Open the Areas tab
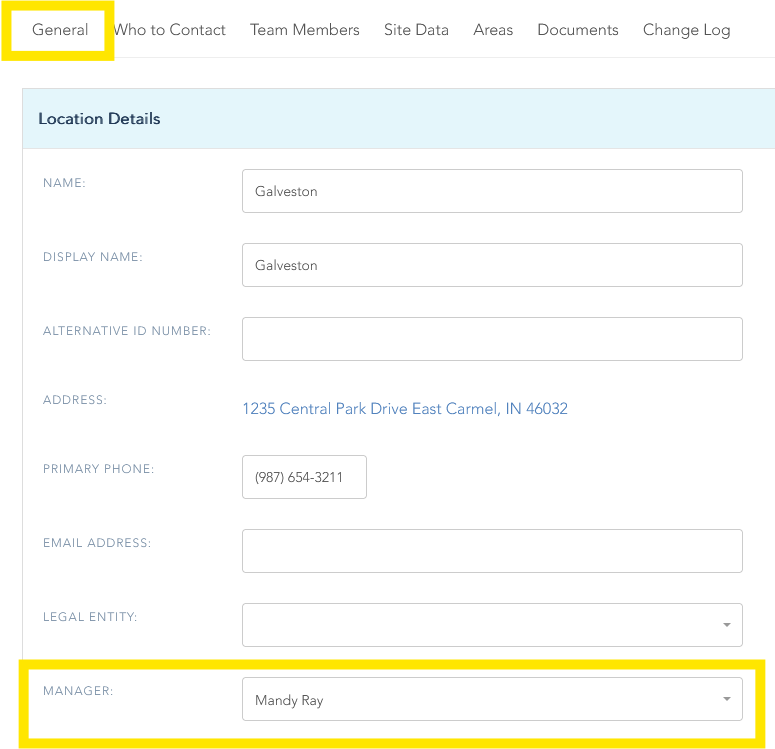Image resolution: width=775 pixels, height=749 pixels. [493, 30]
